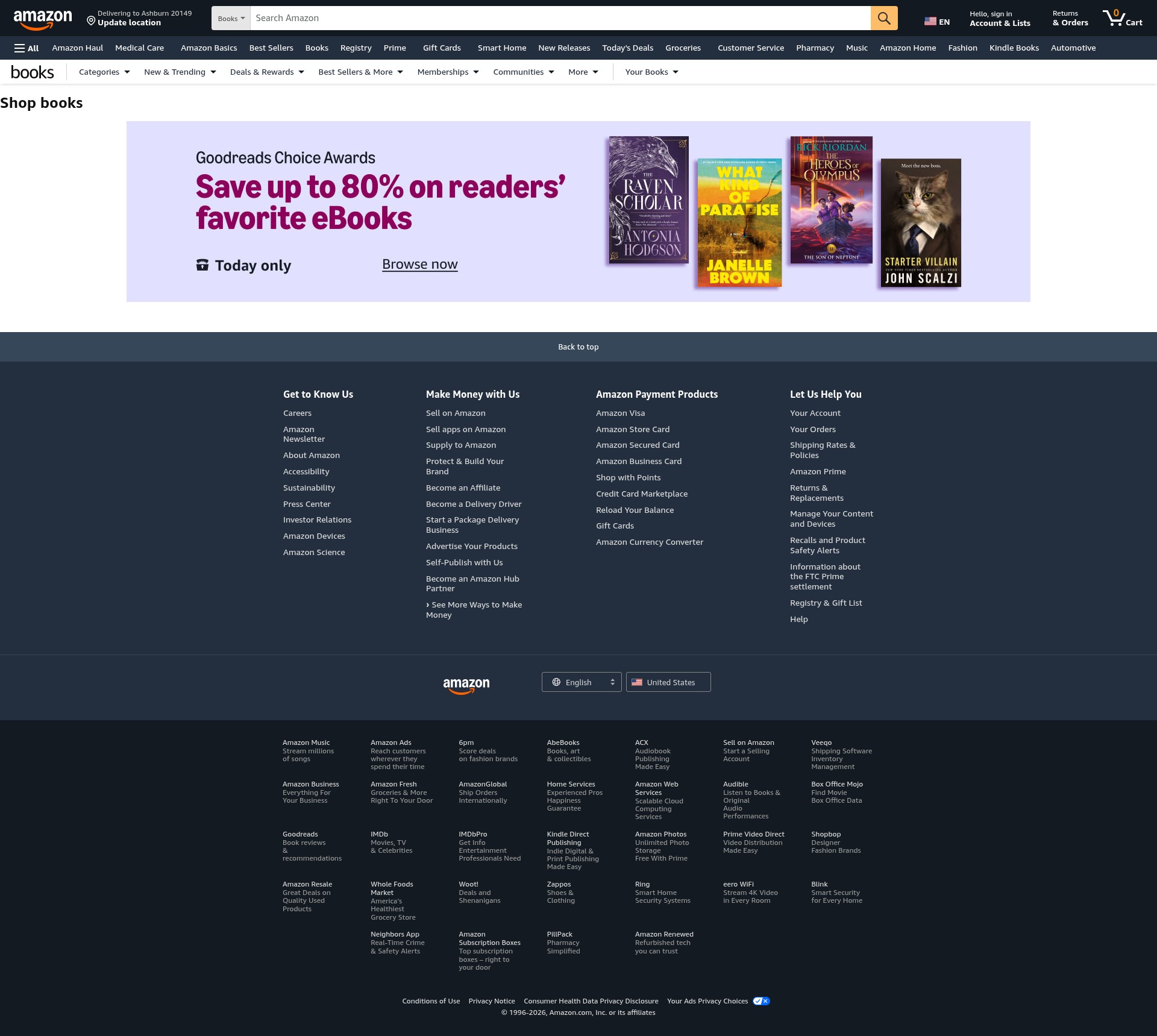Click the location pin Update location
Screen dimensions: 1157x1036
pyautogui.click(x=139, y=18)
